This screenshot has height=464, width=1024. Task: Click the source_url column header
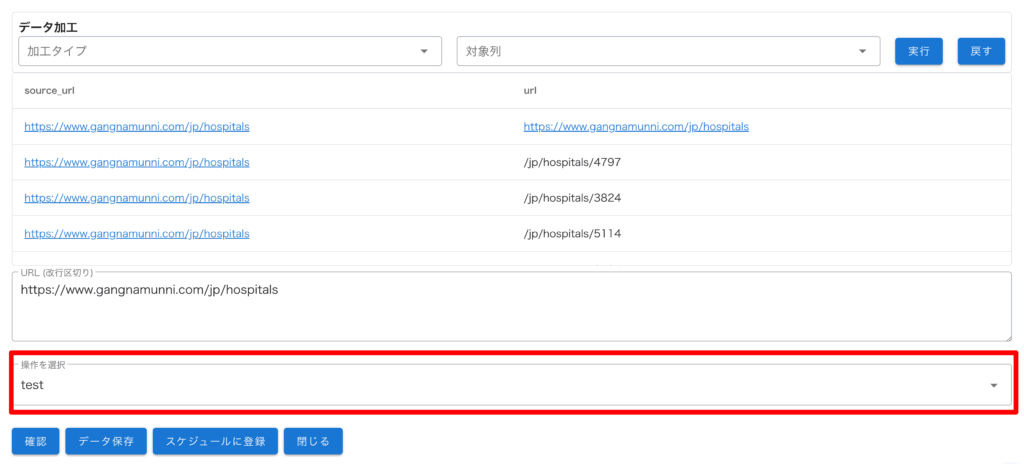(49, 90)
